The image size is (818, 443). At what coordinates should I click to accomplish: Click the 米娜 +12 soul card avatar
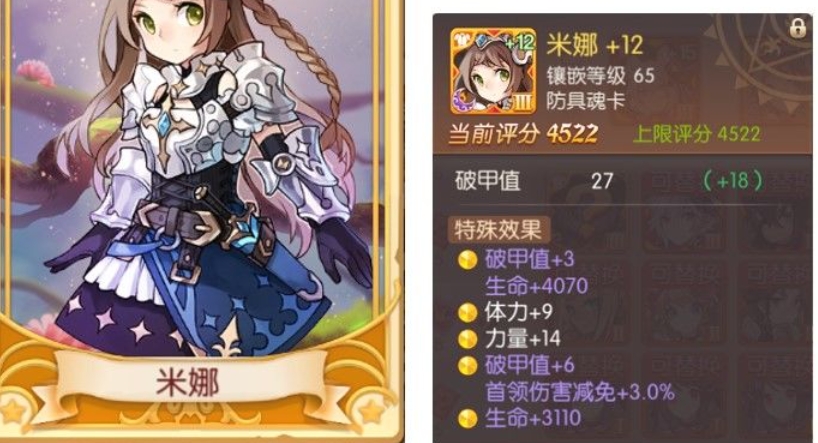pos(493,71)
